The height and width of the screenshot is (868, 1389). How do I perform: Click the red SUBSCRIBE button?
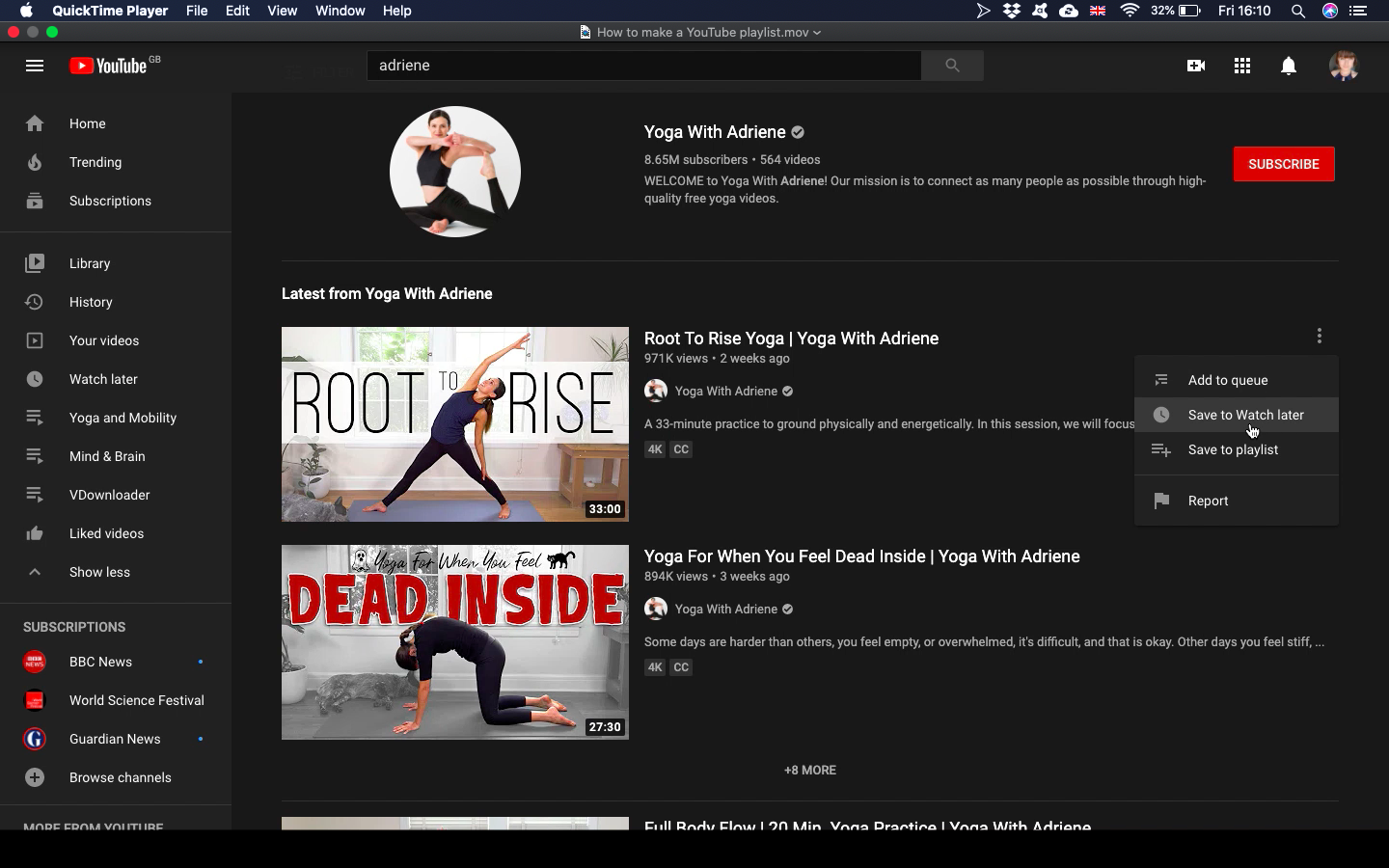(x=1284, y=164)
